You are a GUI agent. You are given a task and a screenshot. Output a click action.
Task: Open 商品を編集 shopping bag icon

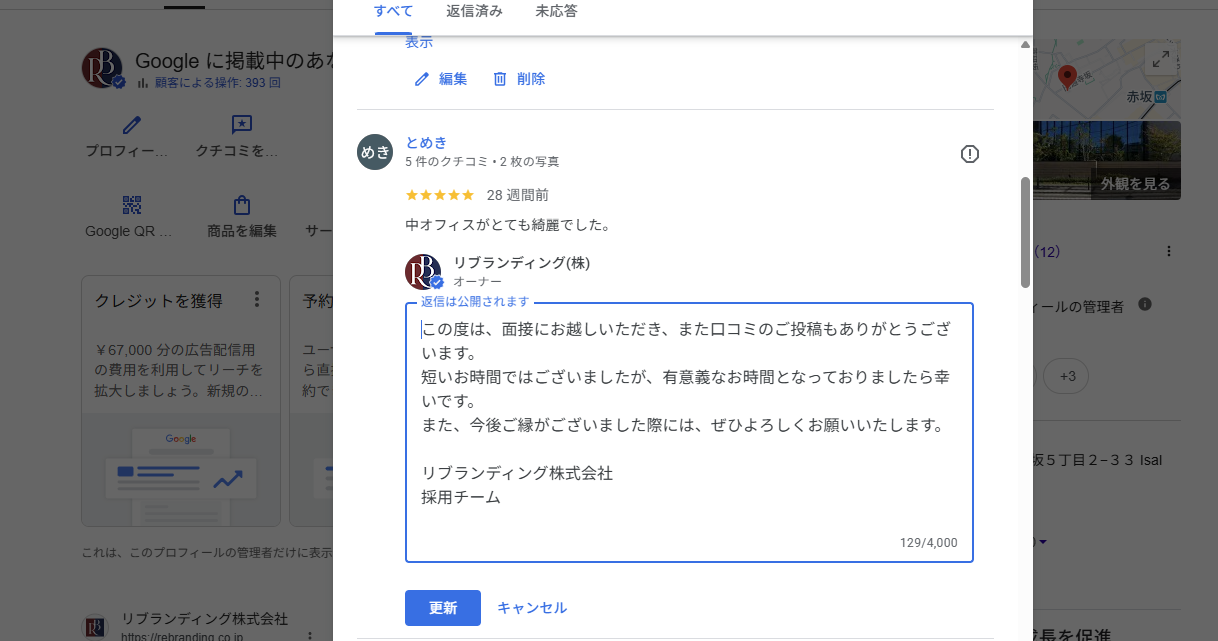click(241, 206)
